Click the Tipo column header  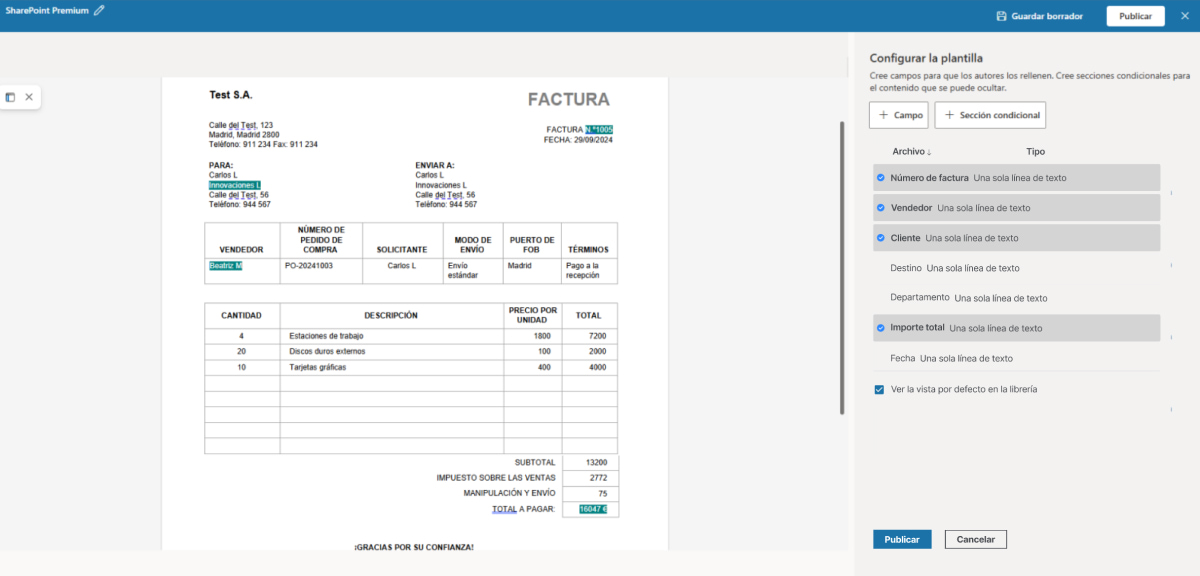coord(1035,152)
